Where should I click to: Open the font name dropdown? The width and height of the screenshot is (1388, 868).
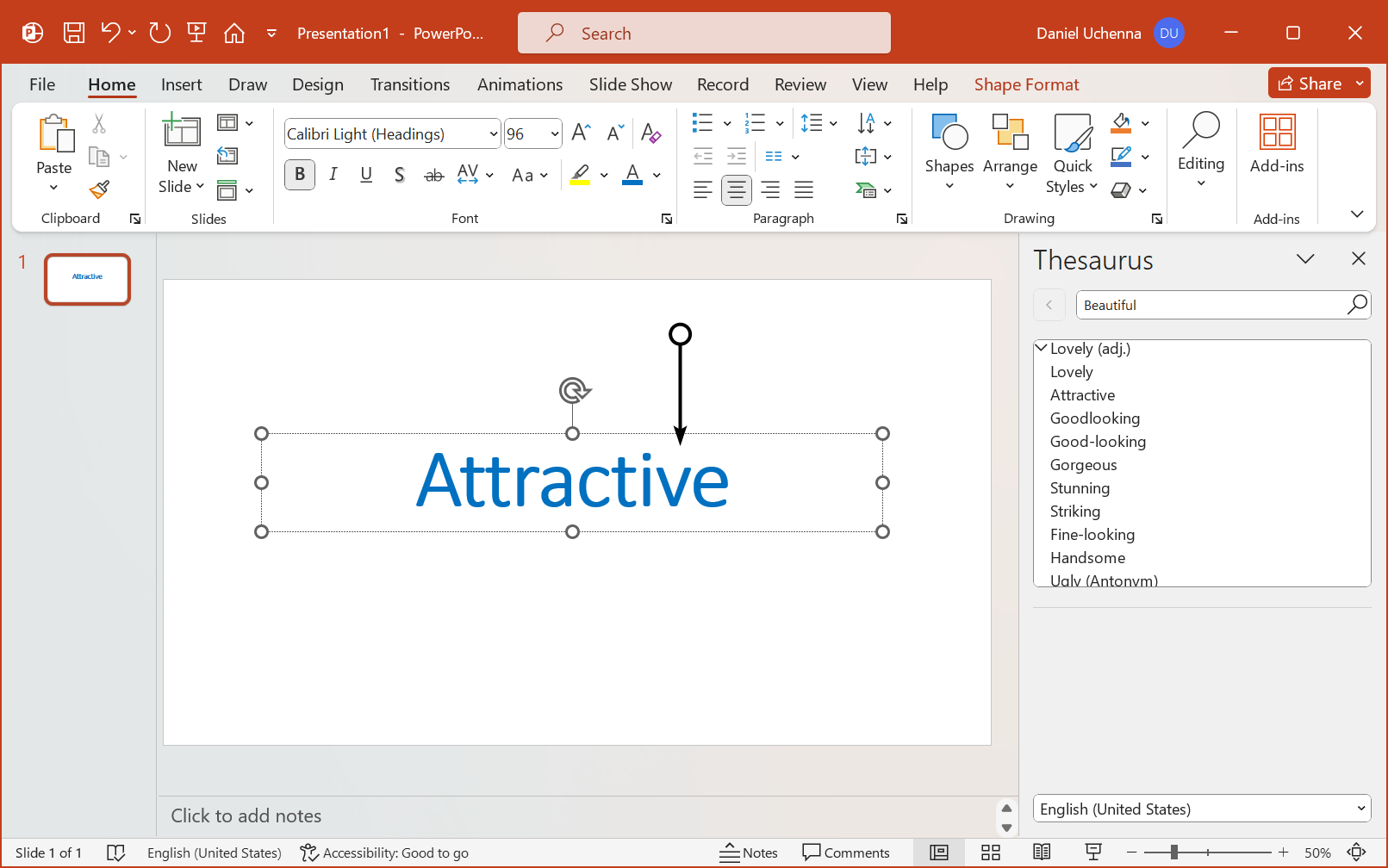(x=493, y=134)
